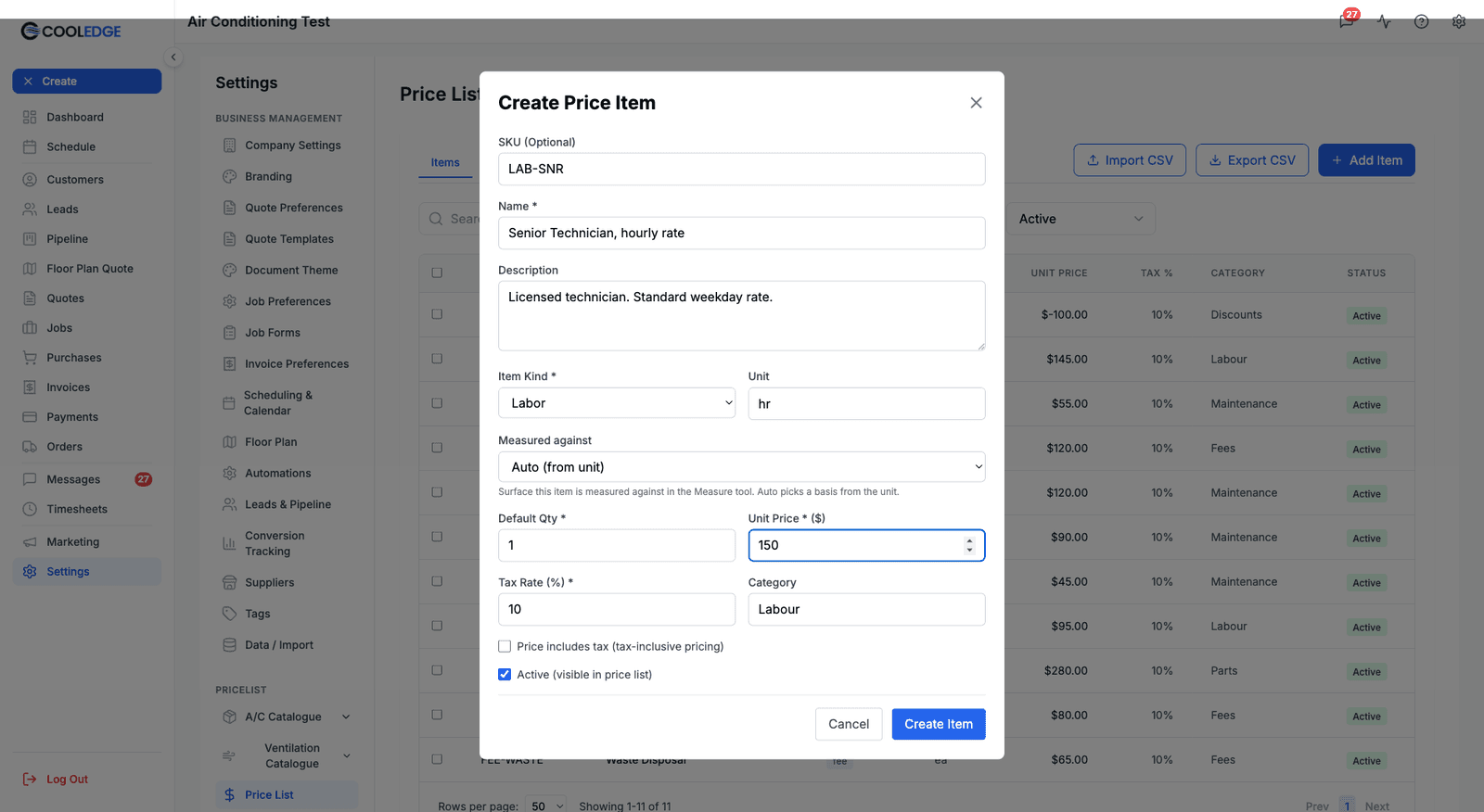Tick the checkbox for the $55.00 row
The height and width of the screenshot is (812, 1484).
[437, 403]
